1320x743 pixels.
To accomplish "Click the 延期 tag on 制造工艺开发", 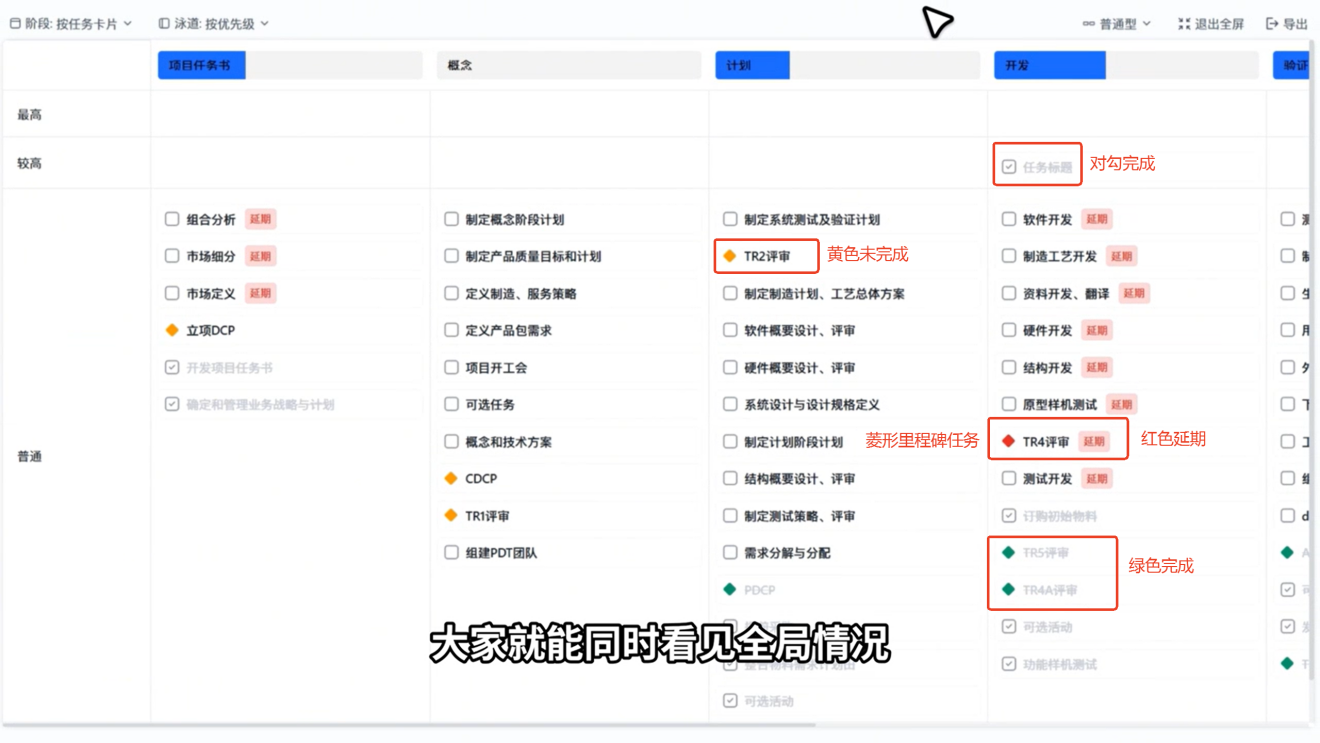I will coord(1122,256).
